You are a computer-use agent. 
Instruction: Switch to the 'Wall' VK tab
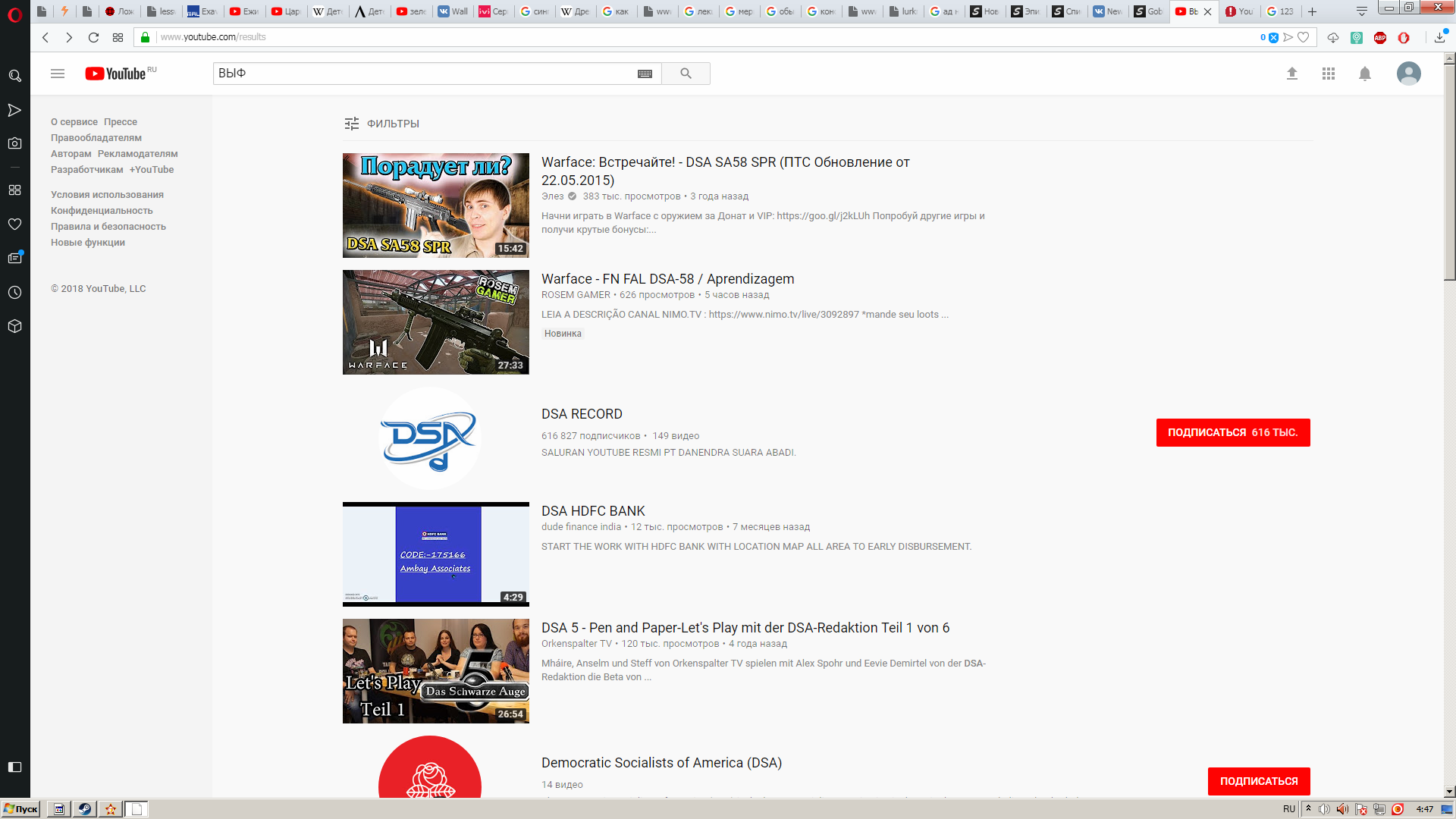(x=453, y=11)
